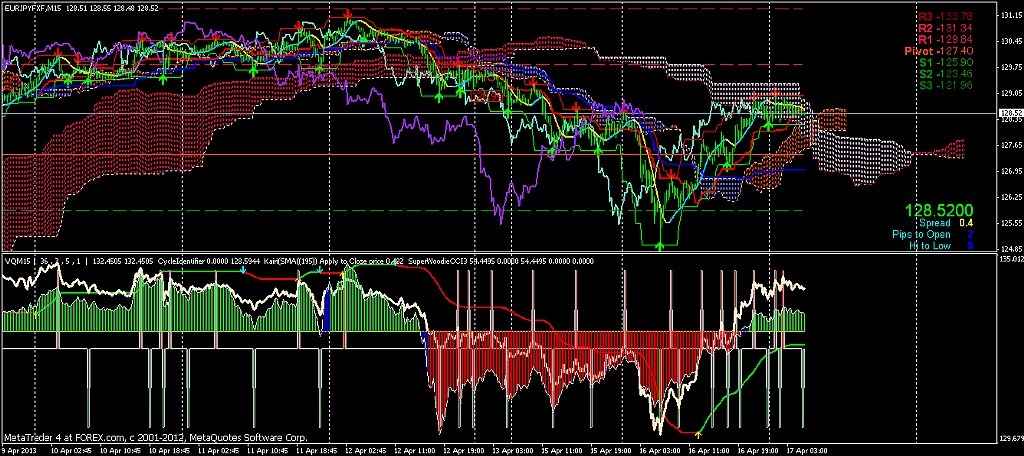The height and width of the screenshot is (456, 1024).
Task: Click the 130.45 price axis label
Action: tap(1011, 41)
